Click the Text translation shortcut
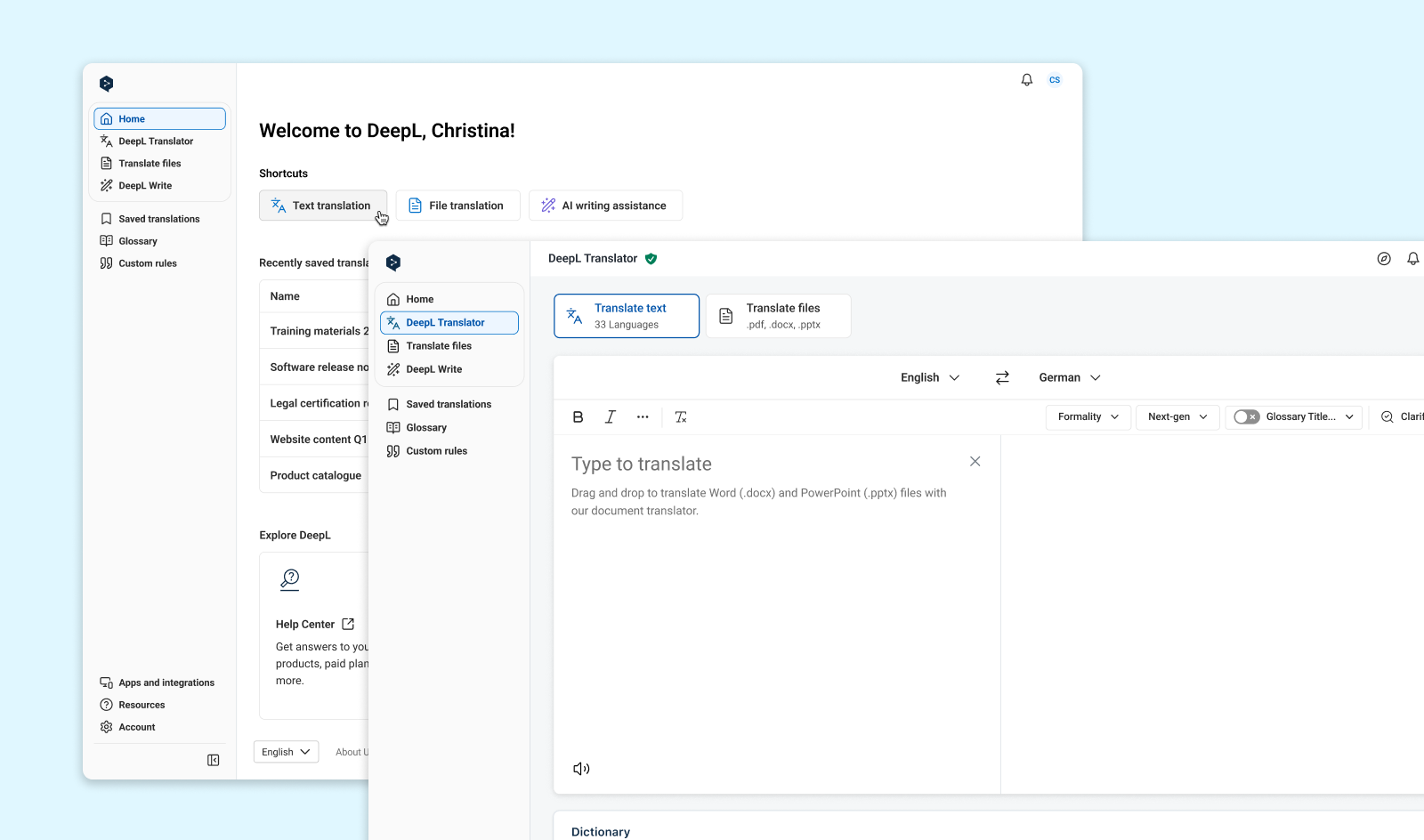Screen dimensions: 1424x840 tap(323, 206)
